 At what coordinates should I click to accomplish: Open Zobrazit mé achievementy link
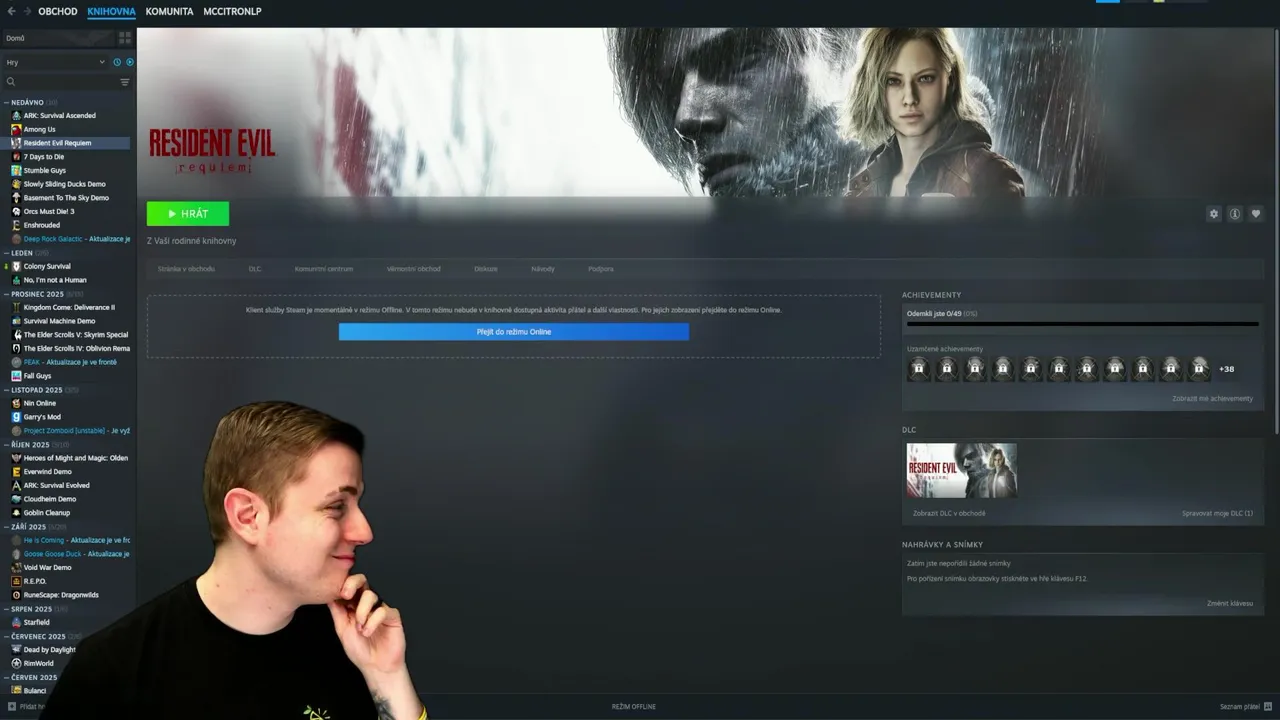(1212, 399)
